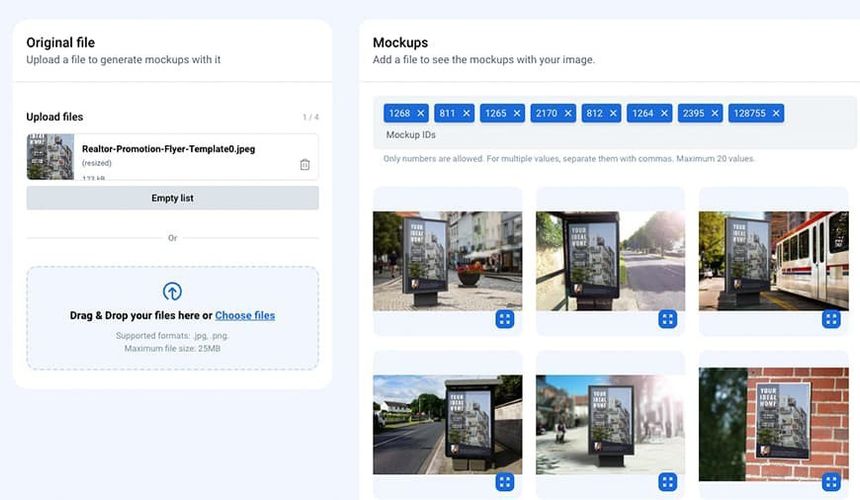Image resolution: width=860 pixels, height=500 pixels.
Task: Open the Choose files link
Action: 245,315
